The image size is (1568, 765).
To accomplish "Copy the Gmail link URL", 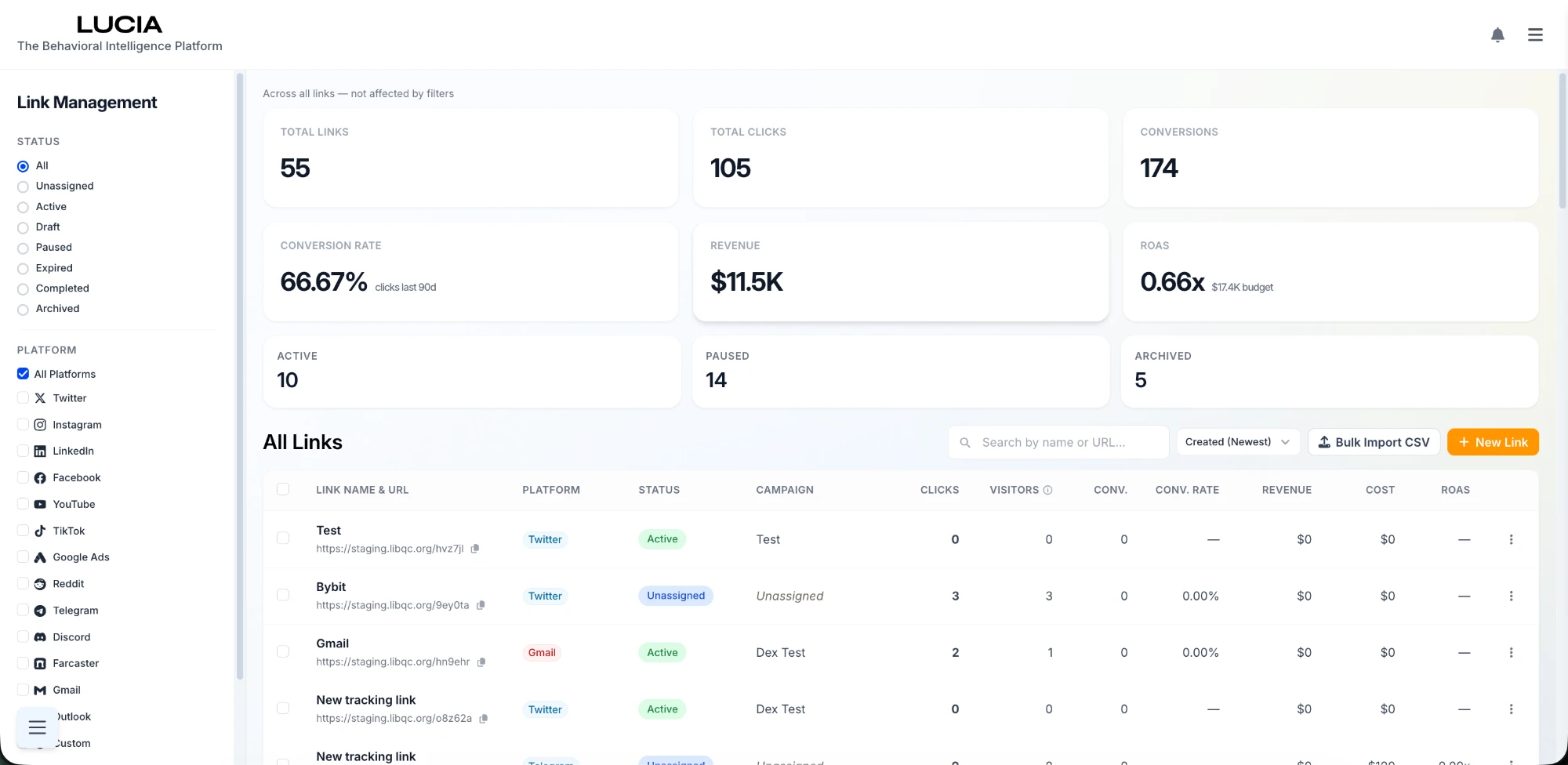I will [481, 662].
